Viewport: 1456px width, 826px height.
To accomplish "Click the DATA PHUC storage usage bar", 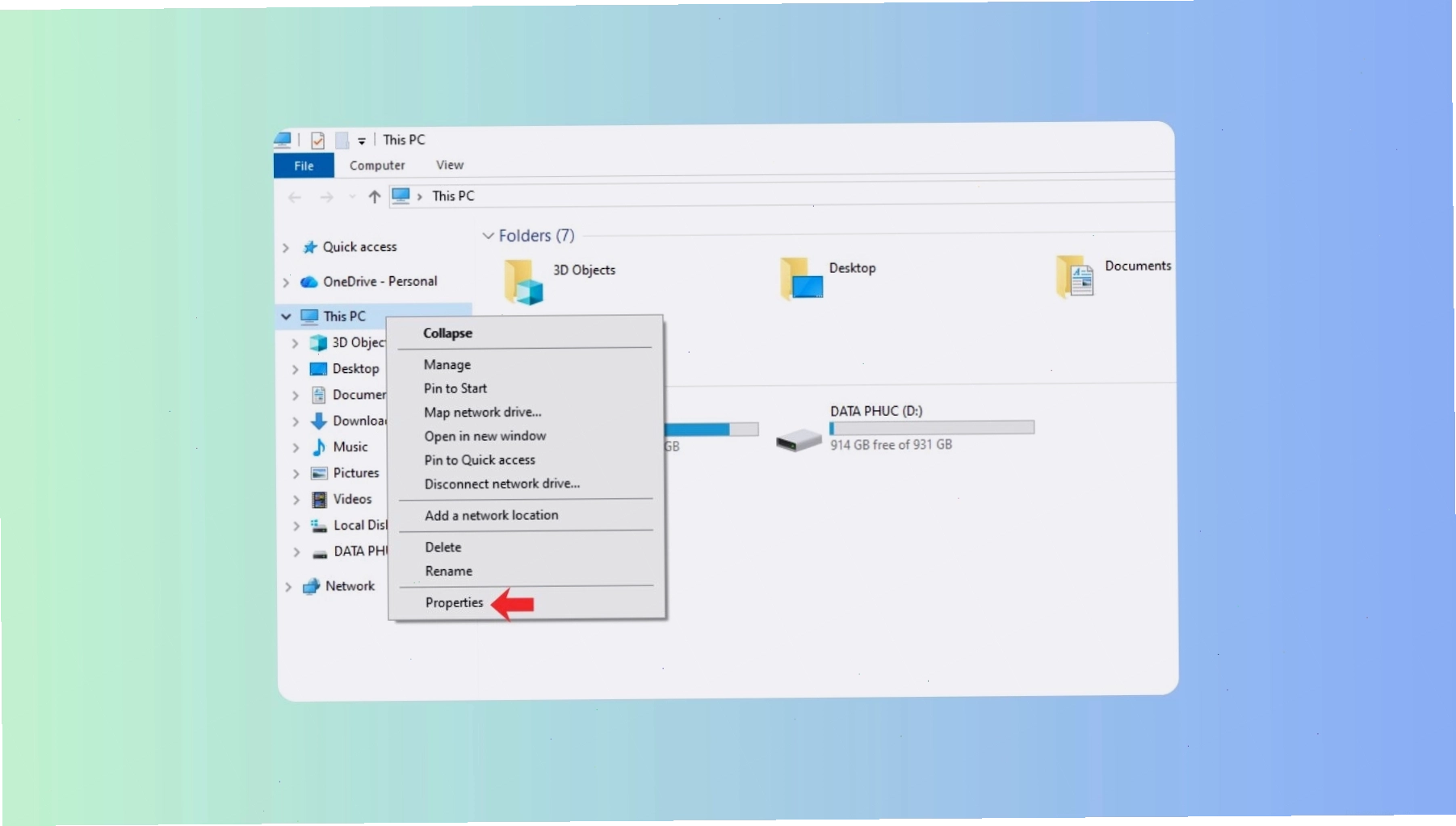I will coord(932,428).
